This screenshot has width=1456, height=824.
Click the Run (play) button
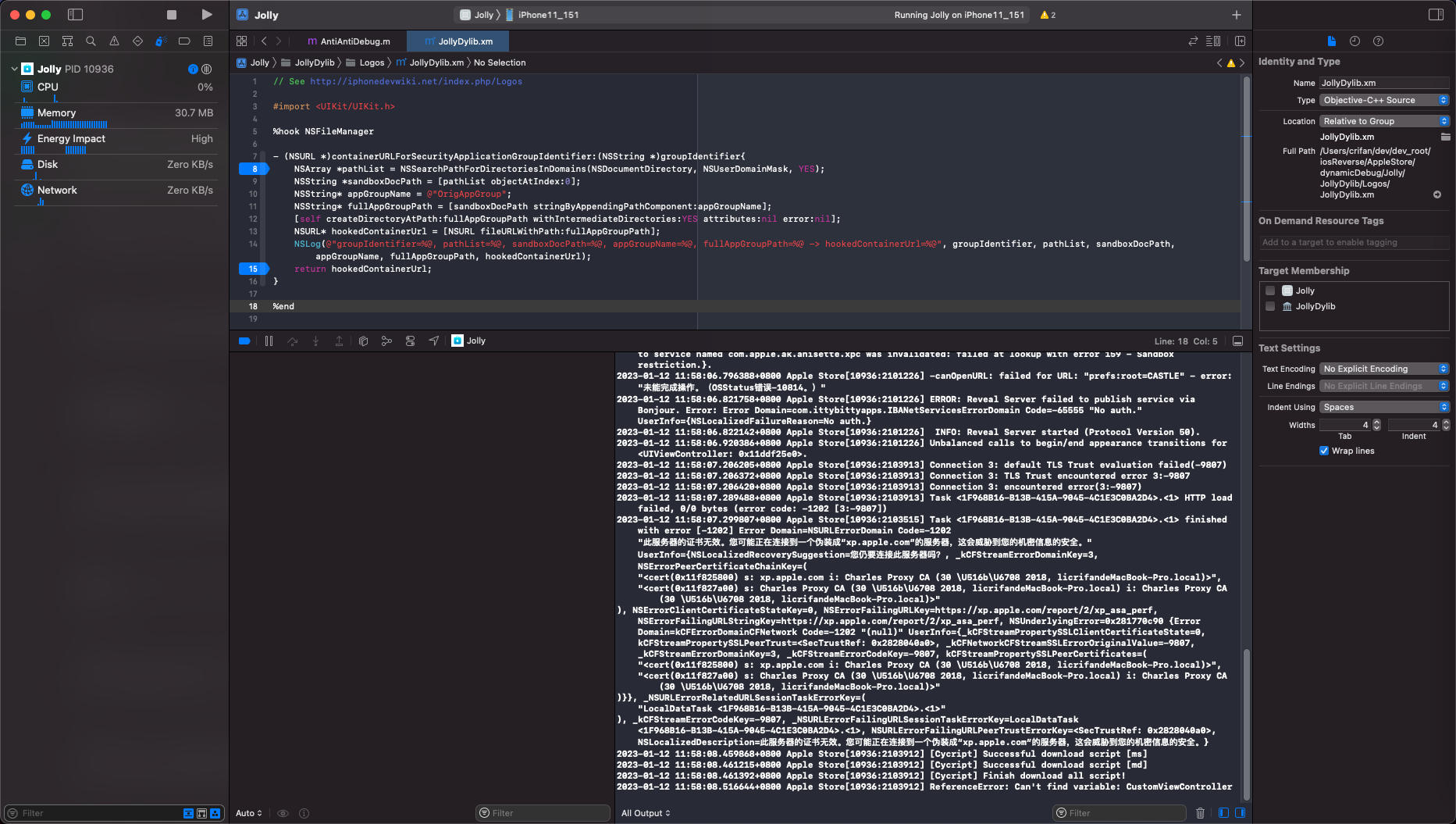click(206, 15)
